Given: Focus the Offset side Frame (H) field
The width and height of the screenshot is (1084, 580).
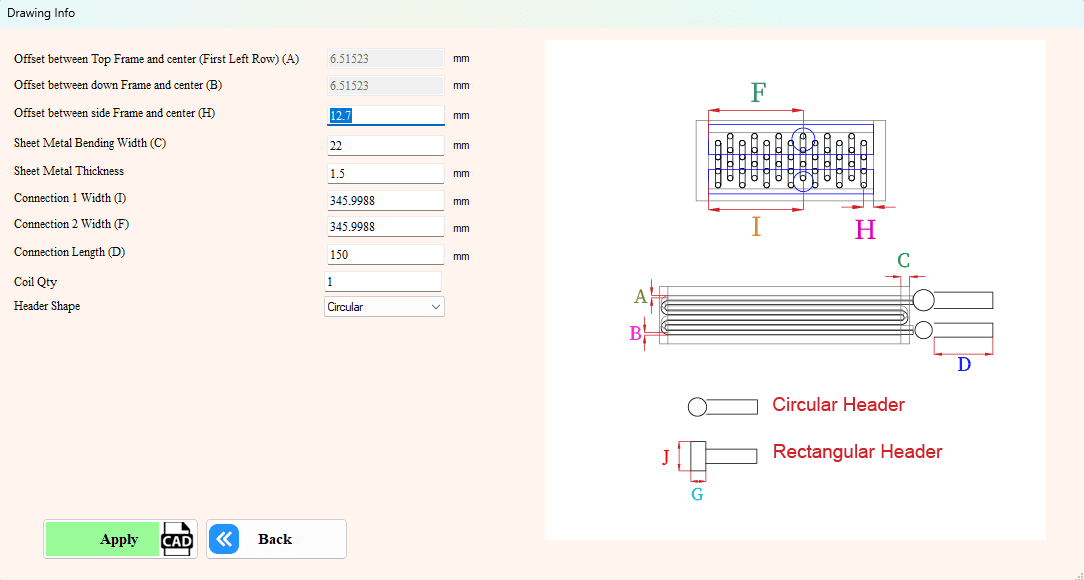Looking at the screenshot, I should click(x=386, y=115).
